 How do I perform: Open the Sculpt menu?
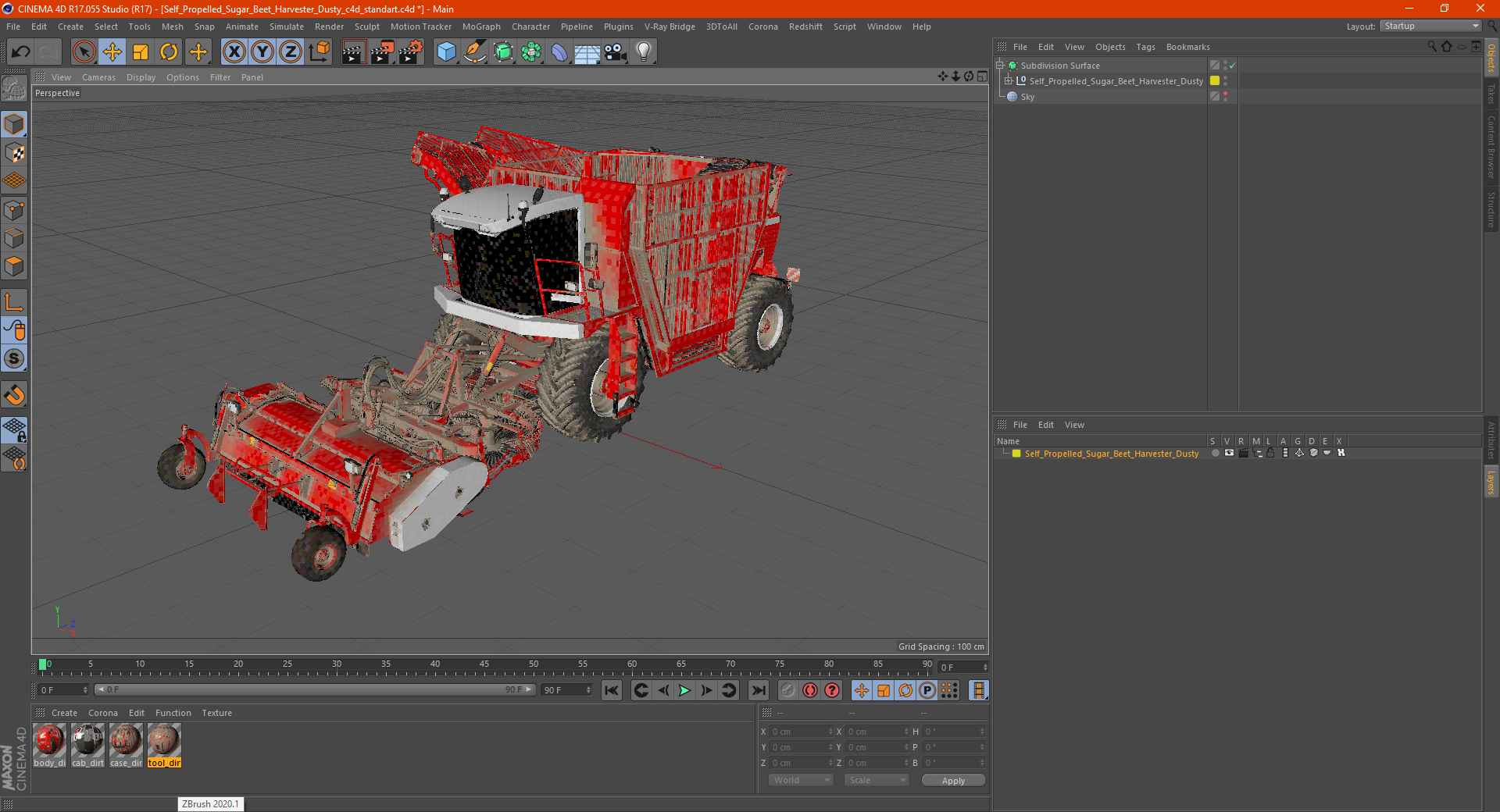367,27
